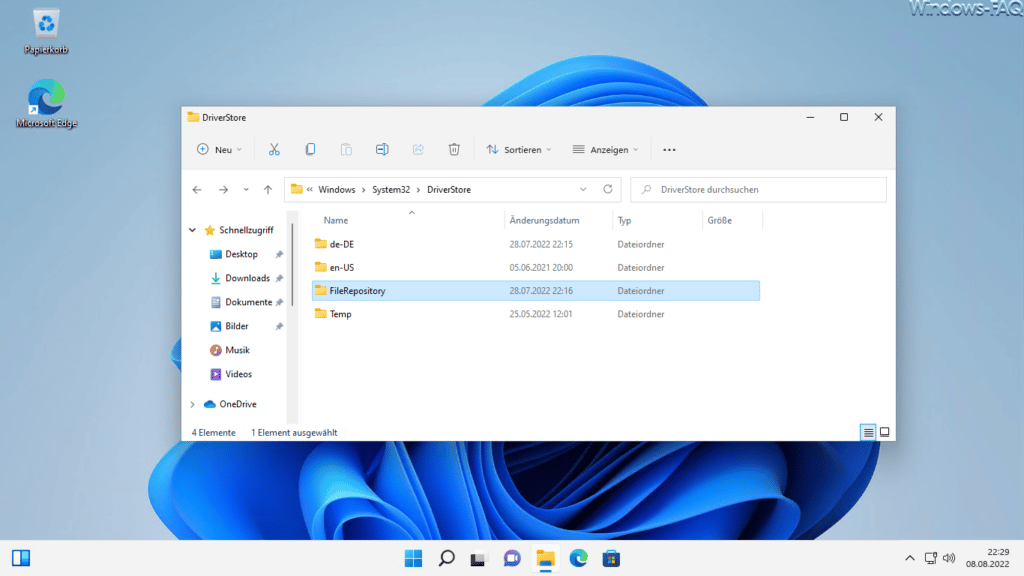Screen dimensions: 1024x576
Task: Select Bilder in quick access
Action: [236, 326]
